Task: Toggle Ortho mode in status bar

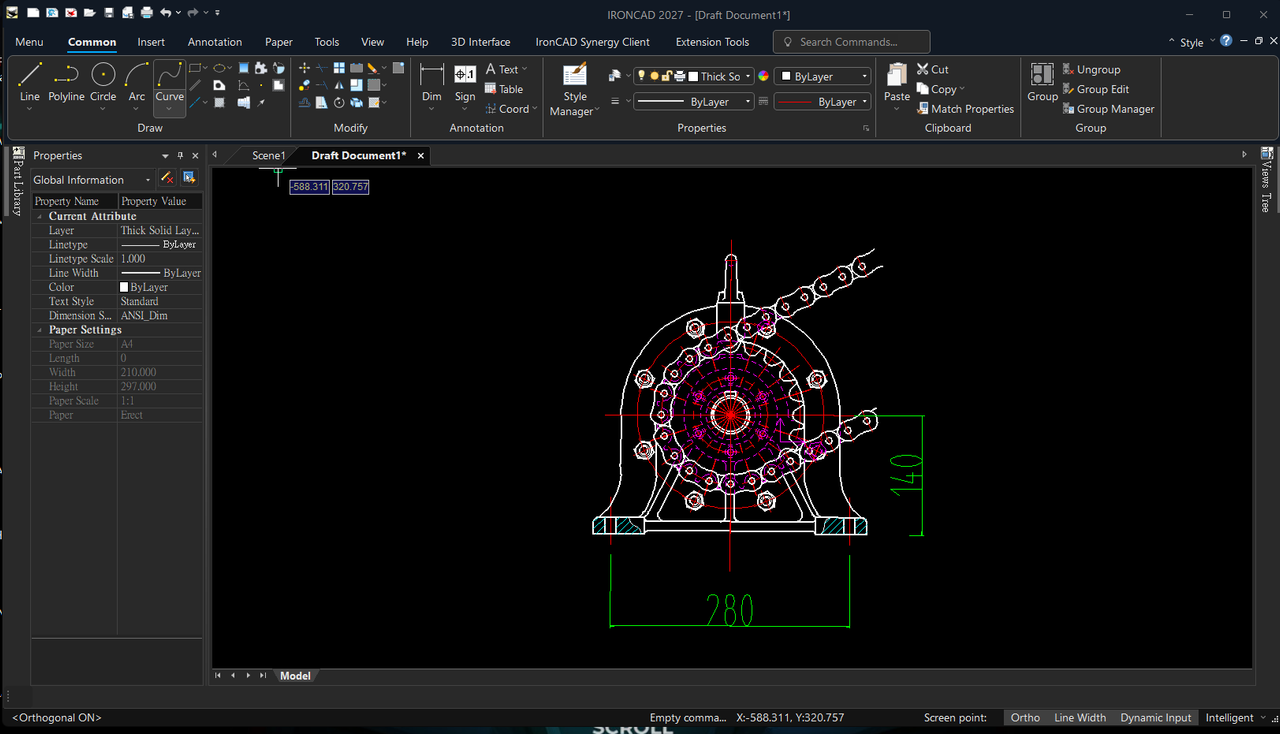Action: (x=1025, y=717)
